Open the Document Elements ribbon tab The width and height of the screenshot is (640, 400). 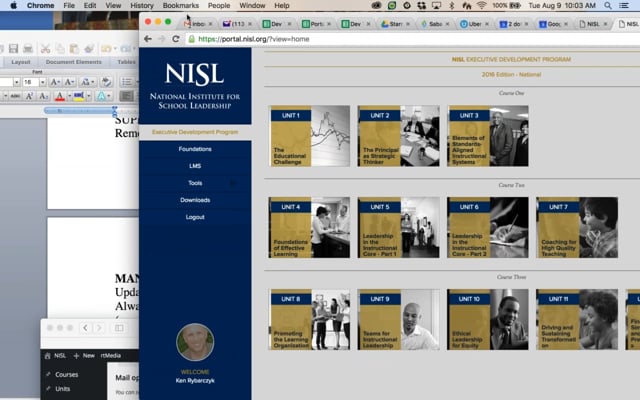pos(74,62)
